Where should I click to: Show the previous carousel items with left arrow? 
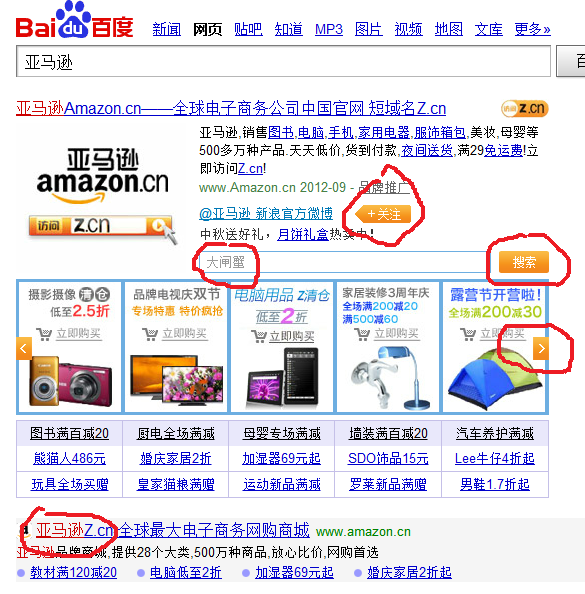click(x=24, y=348)
